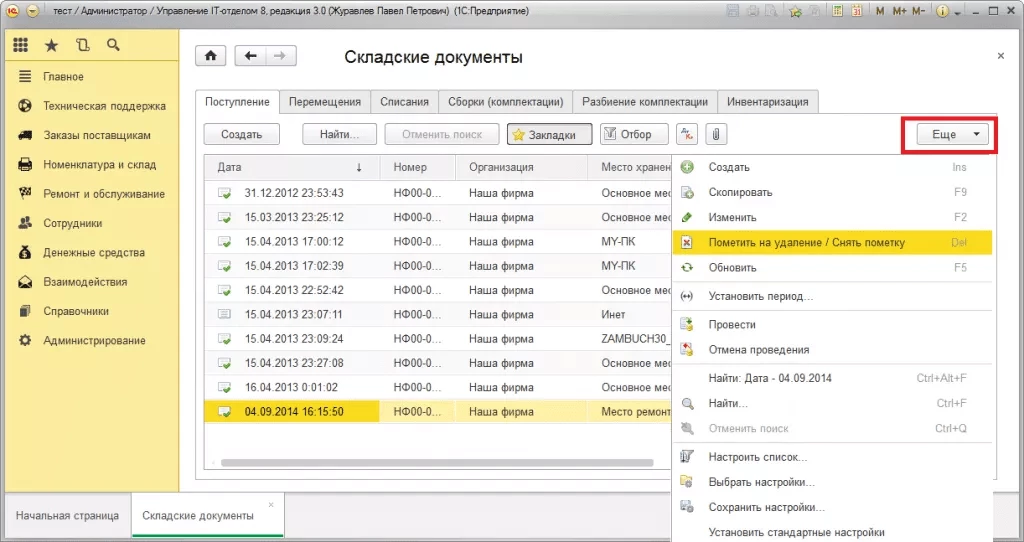Image resolution: width=1024 pixels, height=542 pixels.
Task: Switch to the Списания tab
Action: 404,102
